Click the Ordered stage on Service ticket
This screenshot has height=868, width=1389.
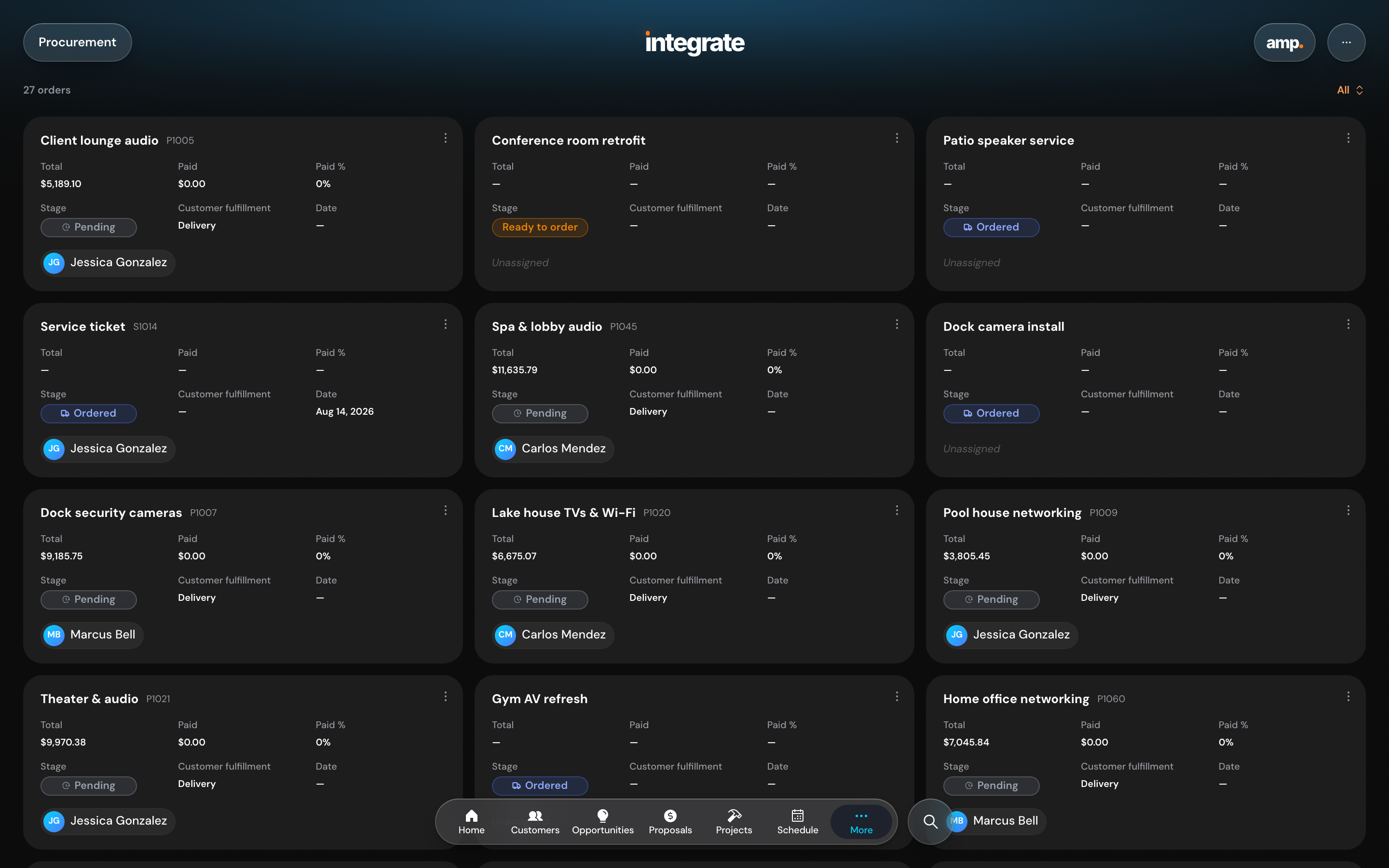point(88,413)
